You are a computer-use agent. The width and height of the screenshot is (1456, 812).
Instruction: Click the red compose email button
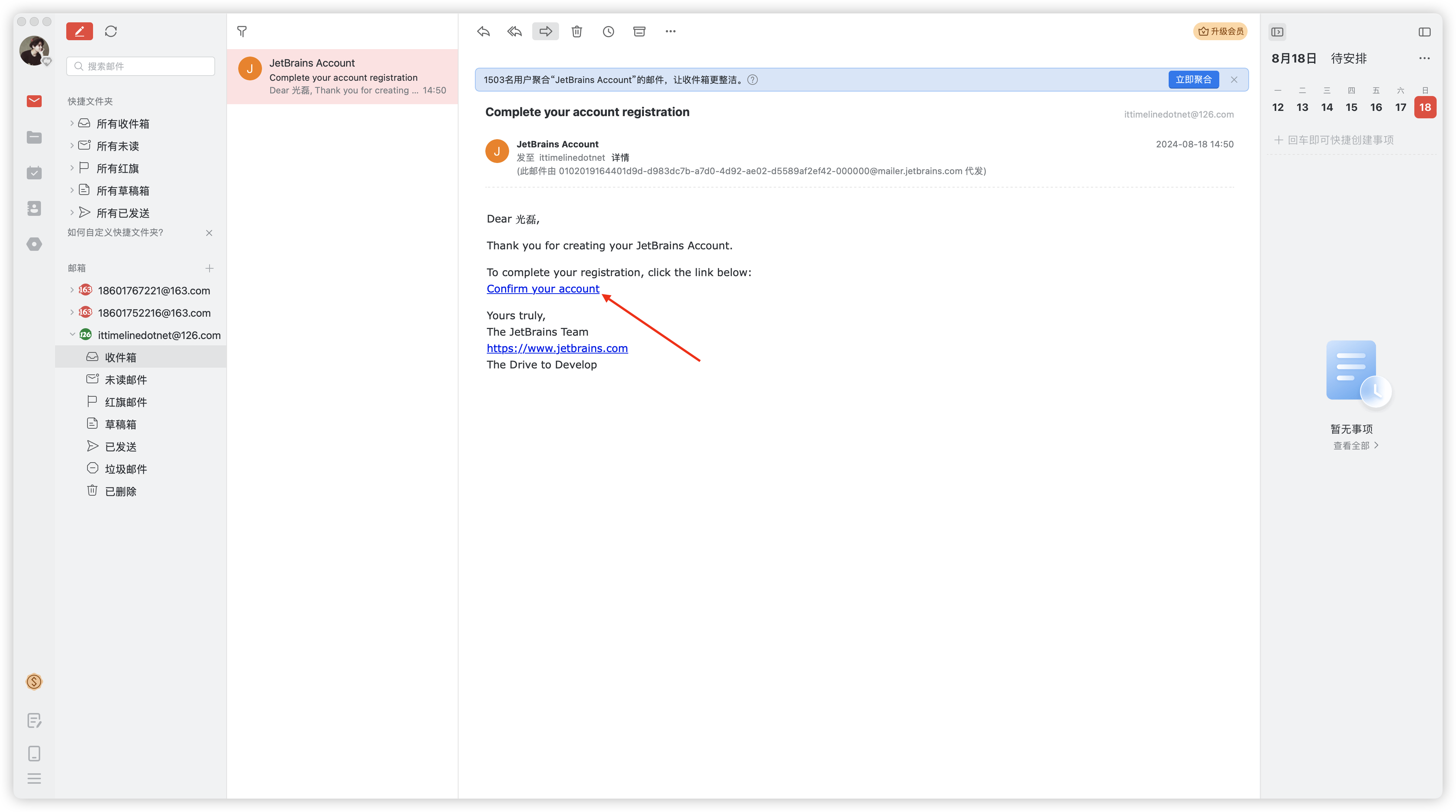click(79, 31)
